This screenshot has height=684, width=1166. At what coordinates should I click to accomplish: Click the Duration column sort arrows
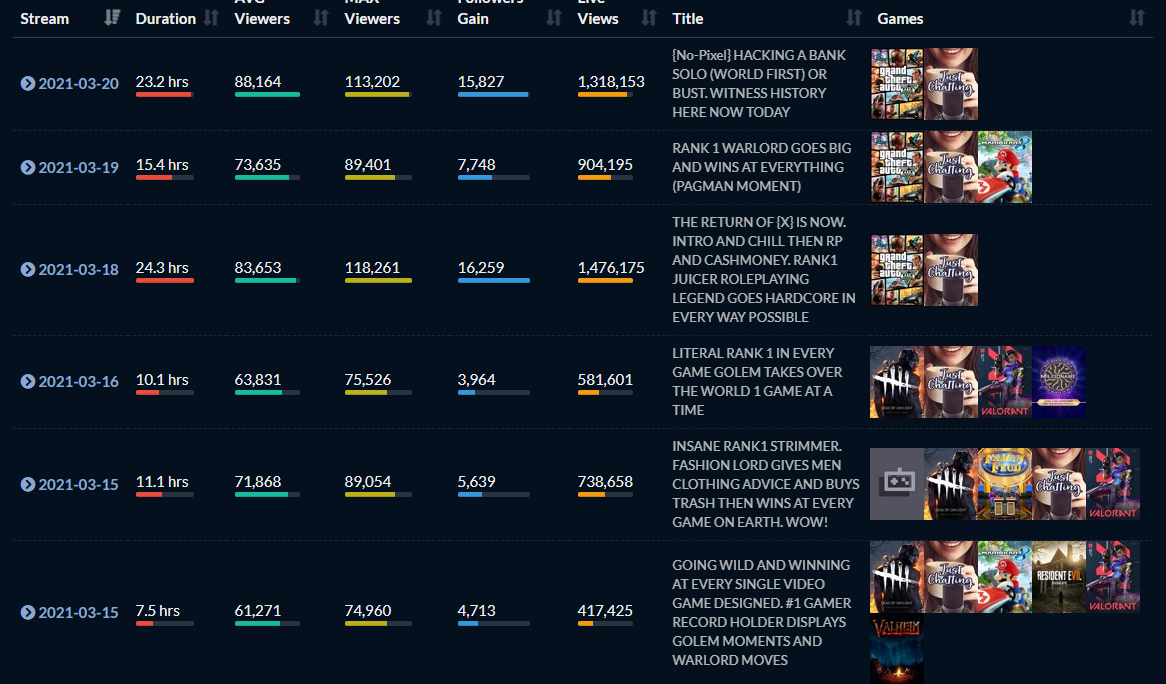(211, 18)
